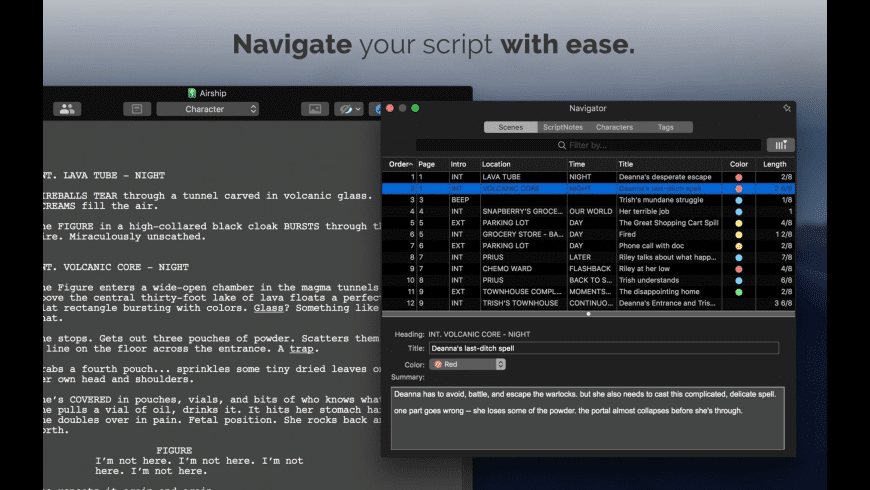Viewport: 870px width, 490px height.
Task: Select The Great Shopping Cart Spill title
Action: click(x=669, y=223)
